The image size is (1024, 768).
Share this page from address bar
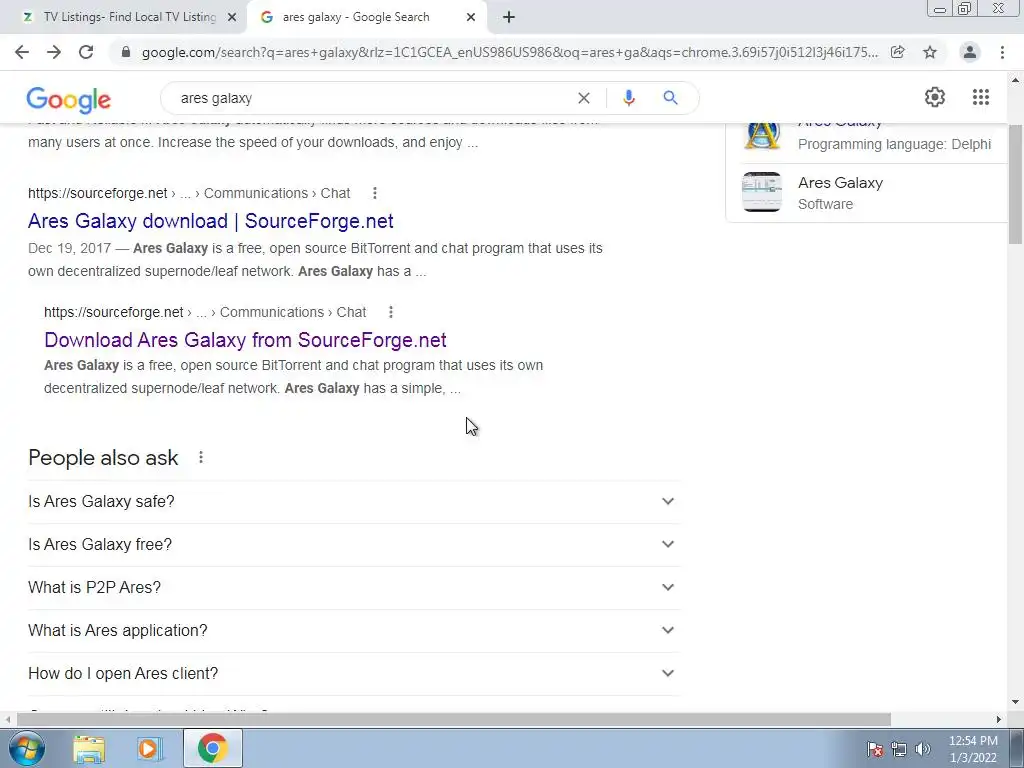coord(898,52)
